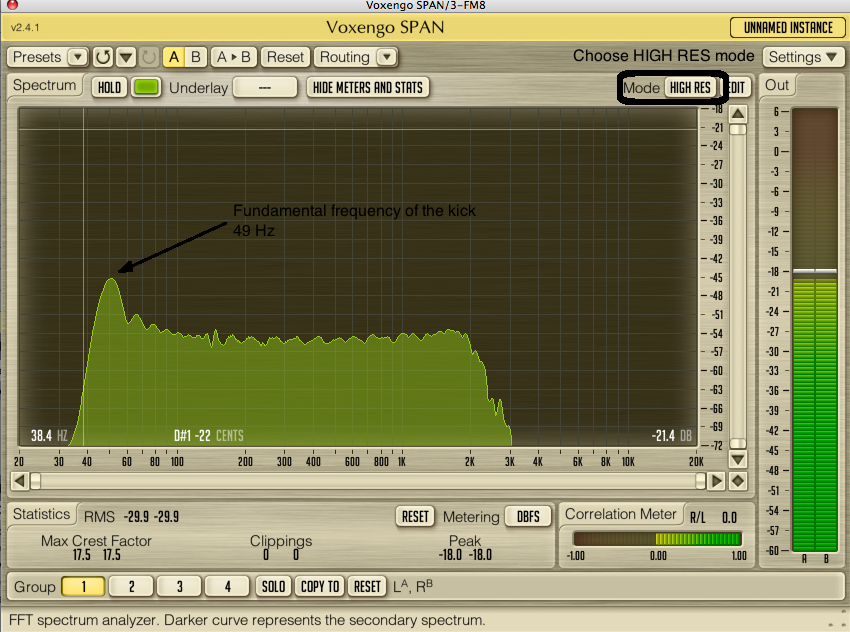Click the horizontal scroll right arrow
The width and height of the screenshot is (850, 632).
[716, 481]
